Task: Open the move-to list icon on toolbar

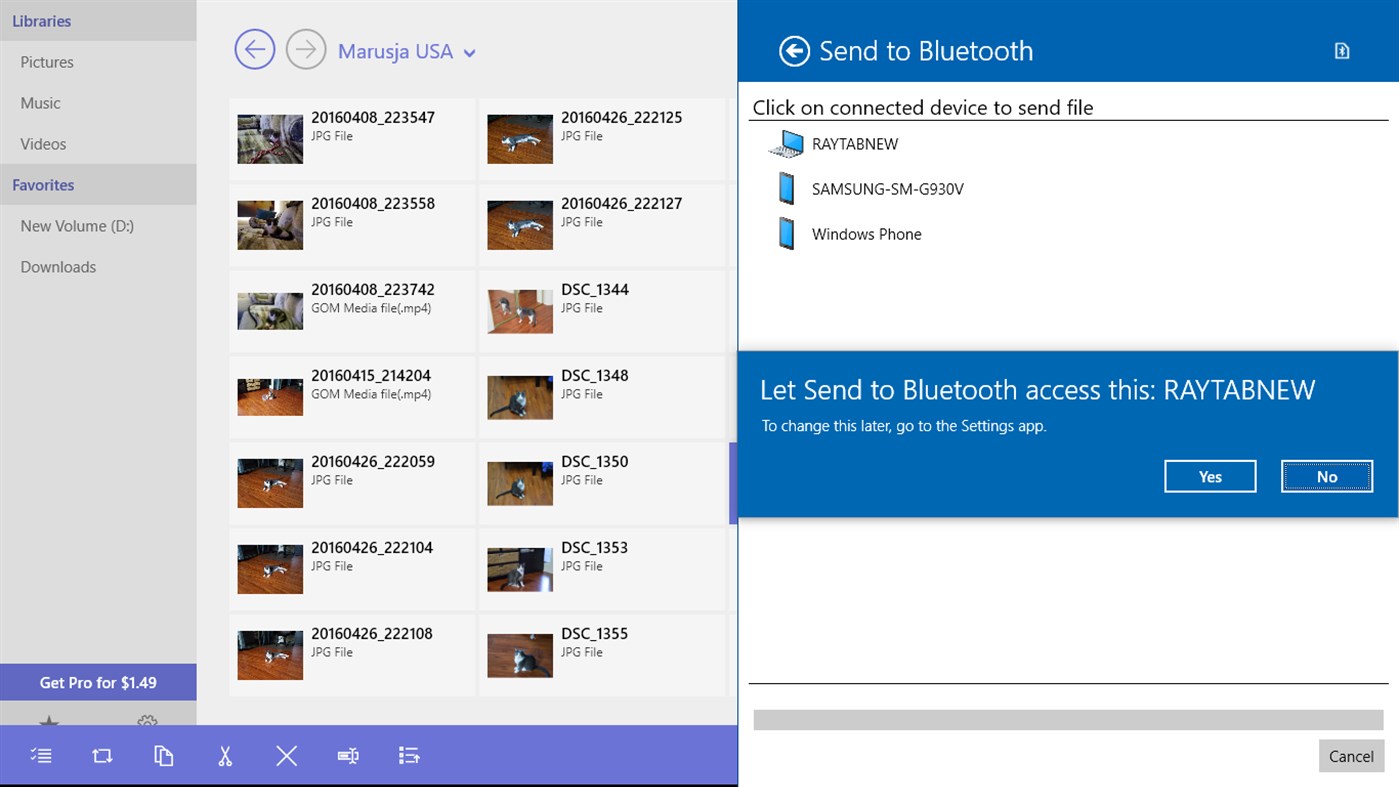Action: coord(409,755)
